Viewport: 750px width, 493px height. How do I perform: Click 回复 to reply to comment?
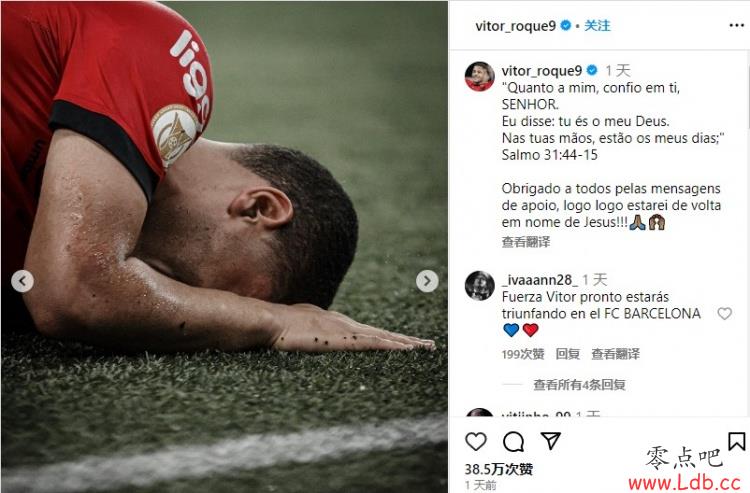(x=568, y=354)
